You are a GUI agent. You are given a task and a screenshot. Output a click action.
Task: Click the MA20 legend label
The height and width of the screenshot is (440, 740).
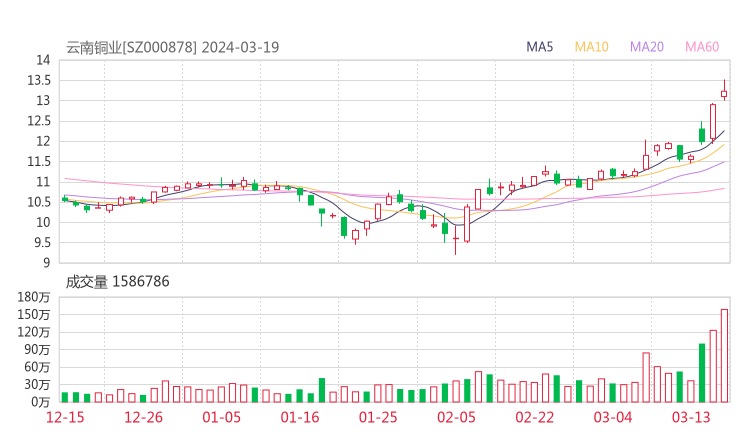(x=647, y=47)
